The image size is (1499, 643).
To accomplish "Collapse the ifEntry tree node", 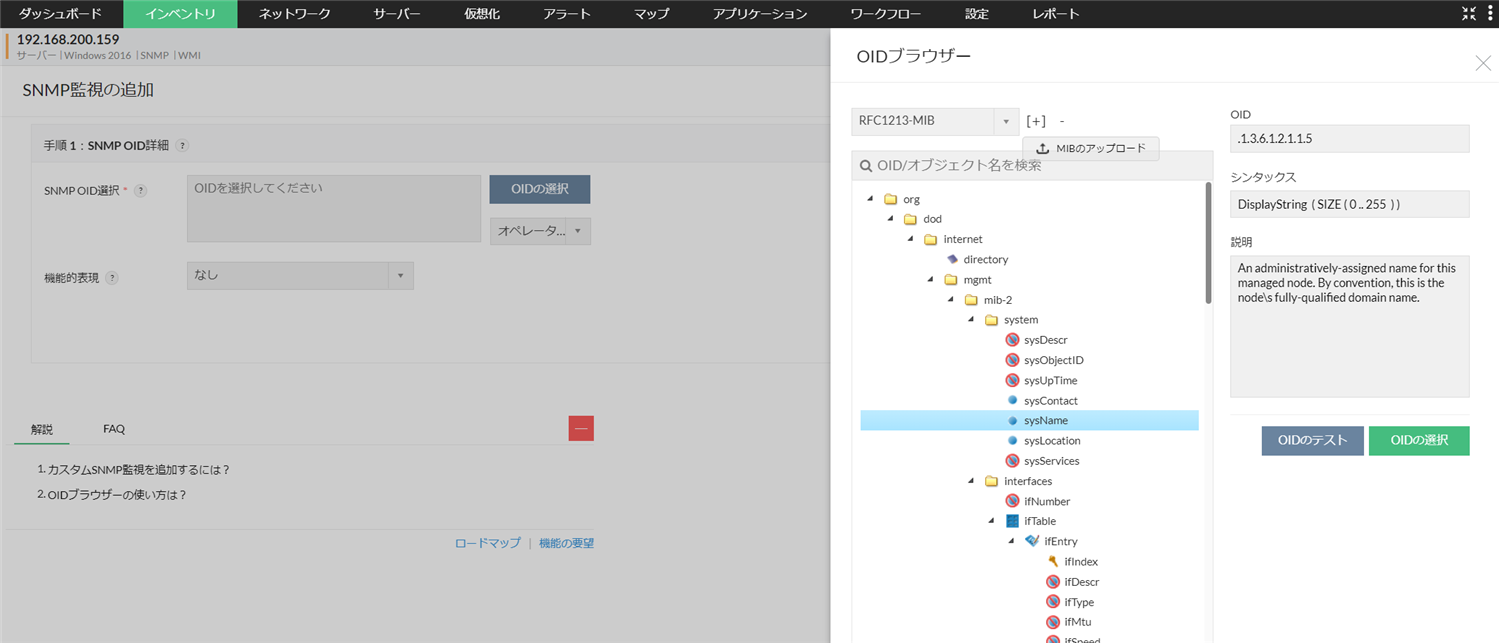I will pyautogui.click(x=1012, y=541).
